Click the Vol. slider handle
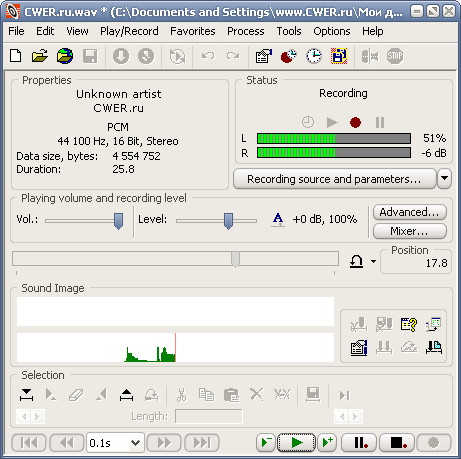Screen dimensions: 461x459 pyautogui.click(x=118, y=221)
